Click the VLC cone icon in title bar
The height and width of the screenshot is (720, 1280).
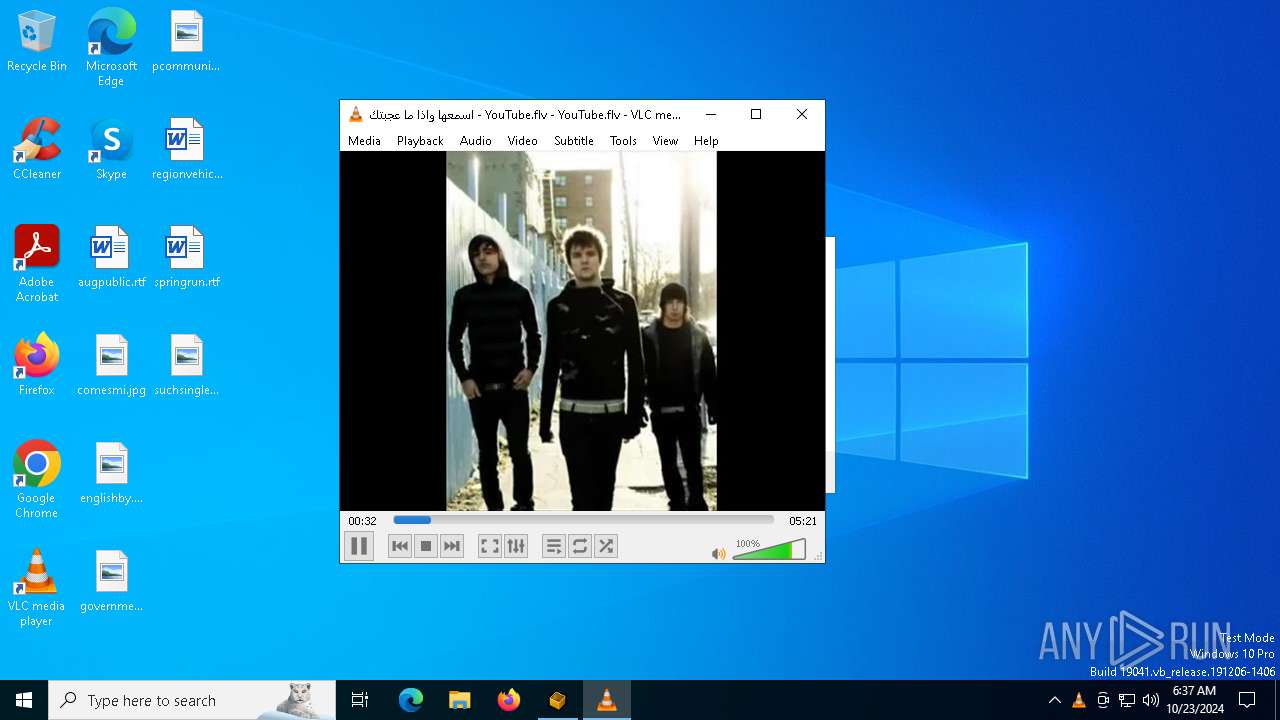tap(355, 114)
